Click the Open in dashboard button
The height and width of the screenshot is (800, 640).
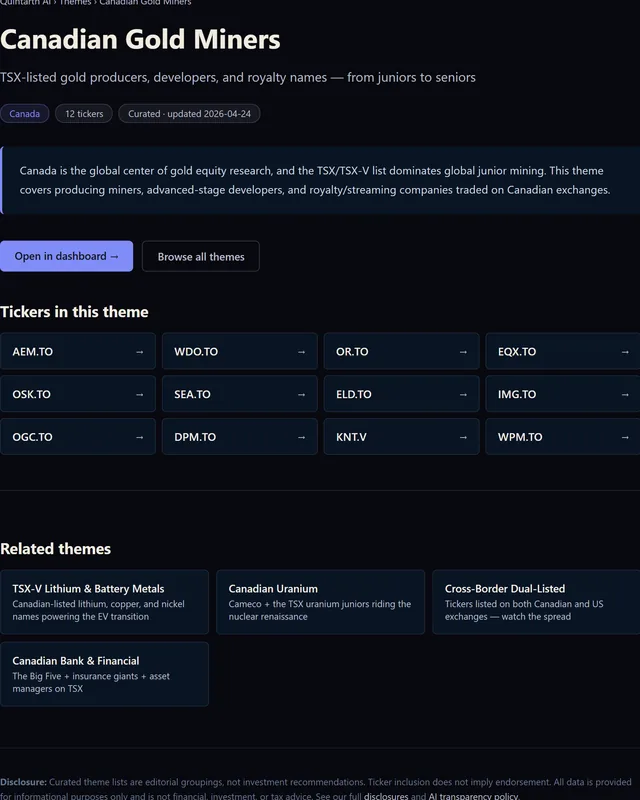66,256
